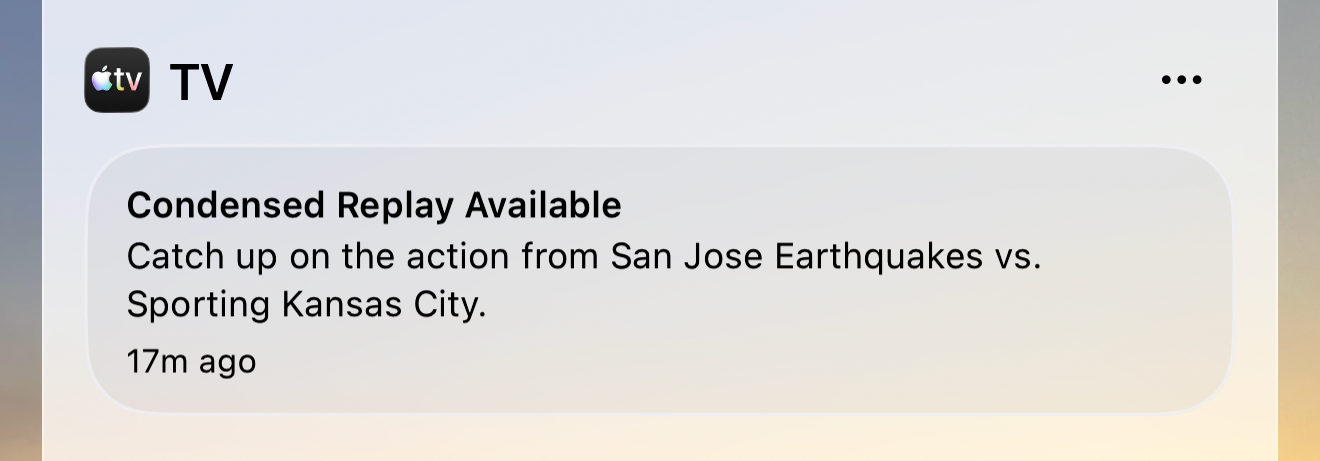
Task: Click the "17m ago" timestamp
Action: coord(191,361)
